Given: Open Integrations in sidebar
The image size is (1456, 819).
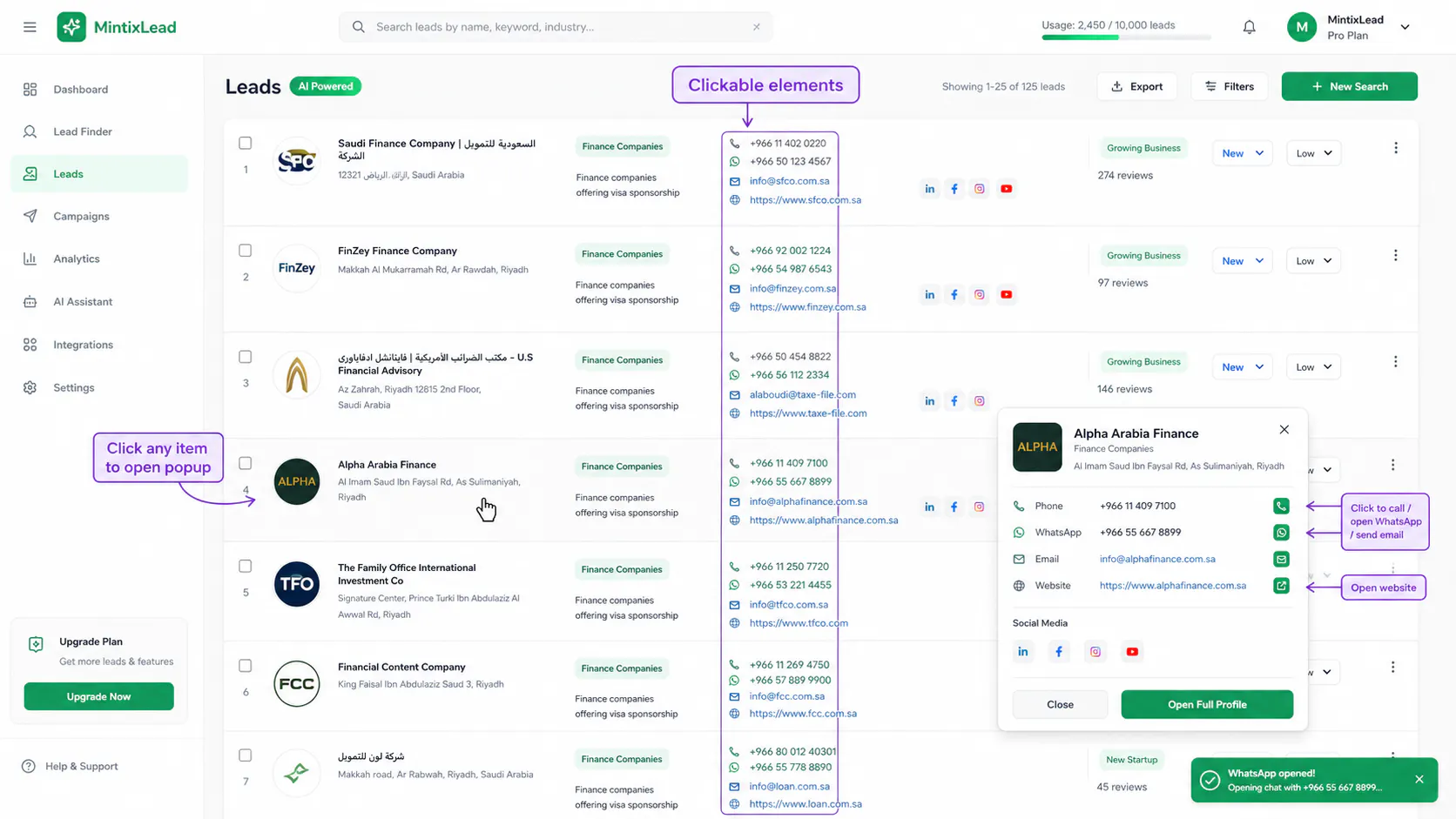Looking at the screenshot, I should click(99, 345).
